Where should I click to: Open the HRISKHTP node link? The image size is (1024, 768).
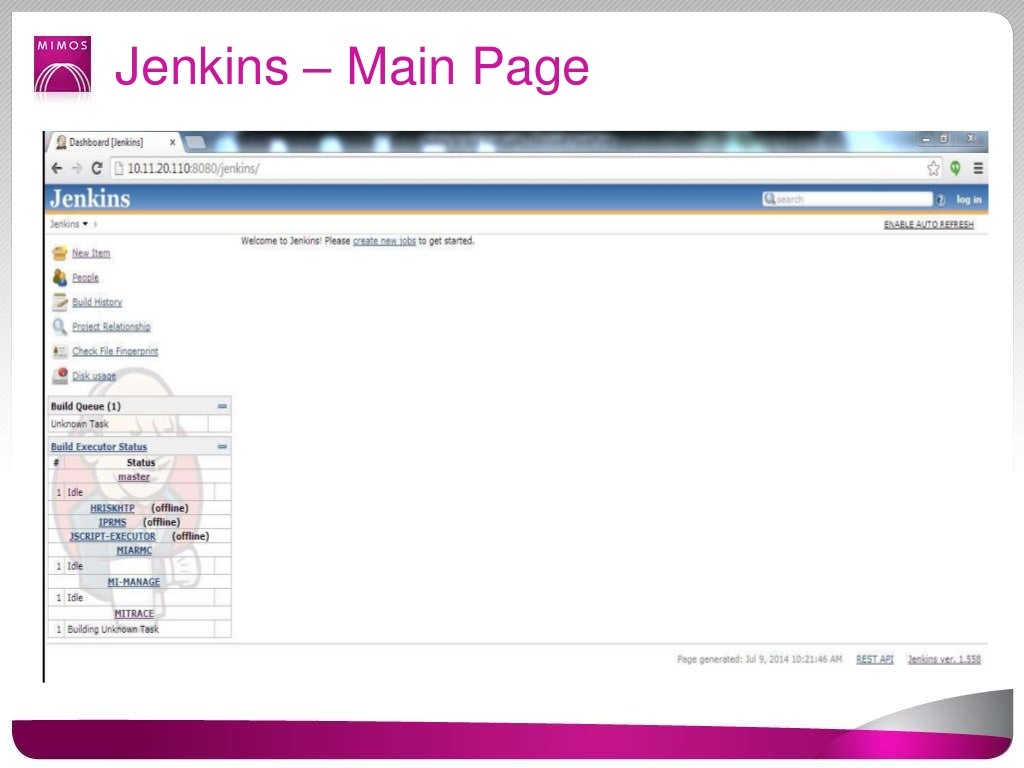pos(112,508)
